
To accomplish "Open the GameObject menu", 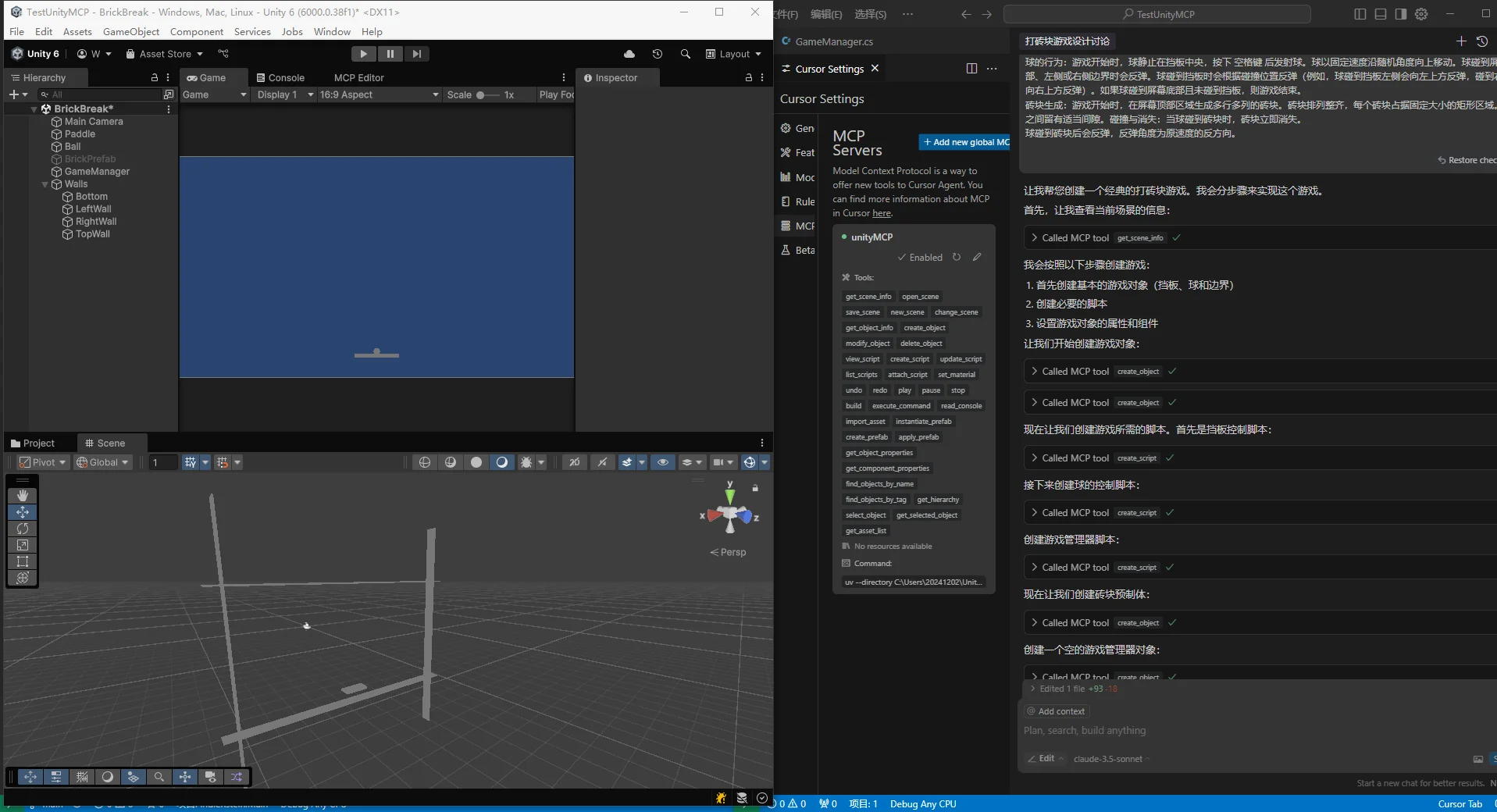I will click(131, 32).
